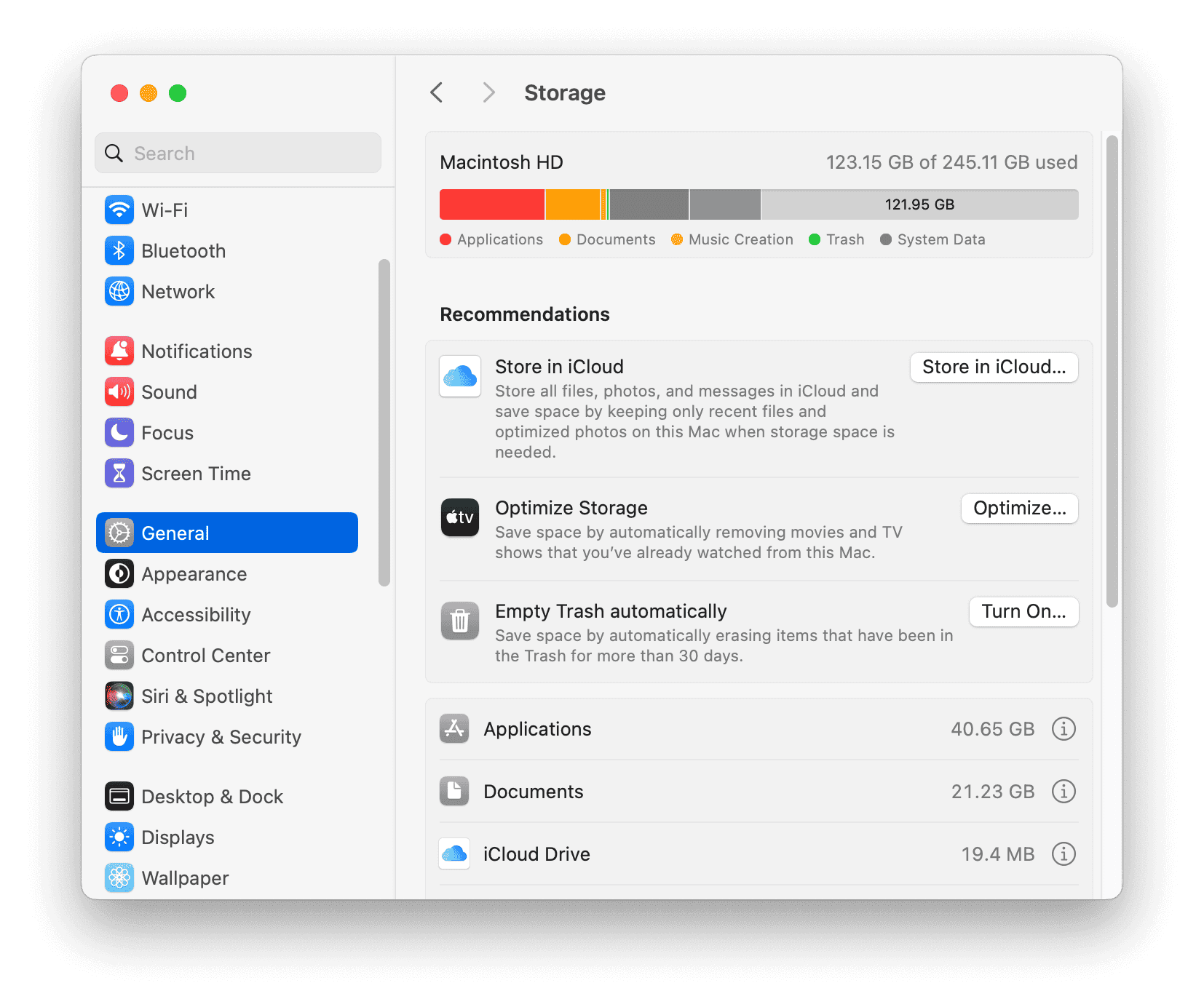Click the 21.23 GB Documents size
The image size is (1204, 1007).
[993, 792]
